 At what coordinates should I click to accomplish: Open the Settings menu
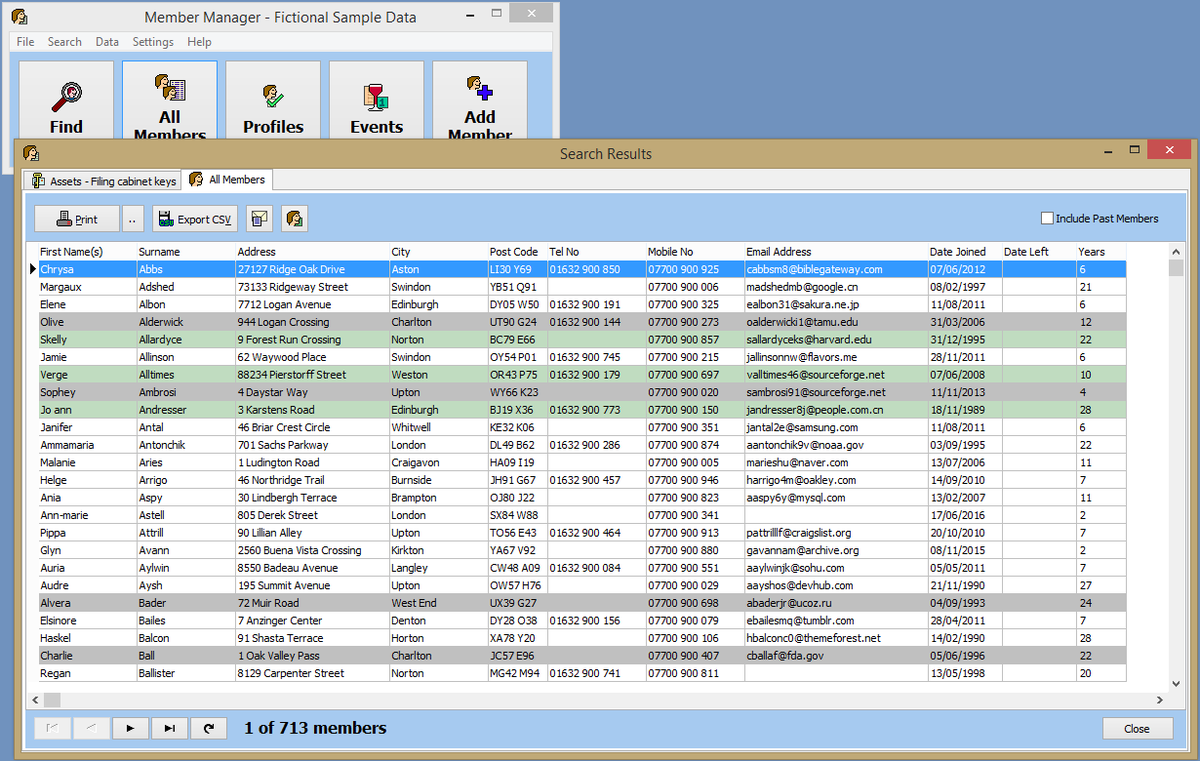click(153, 42)
